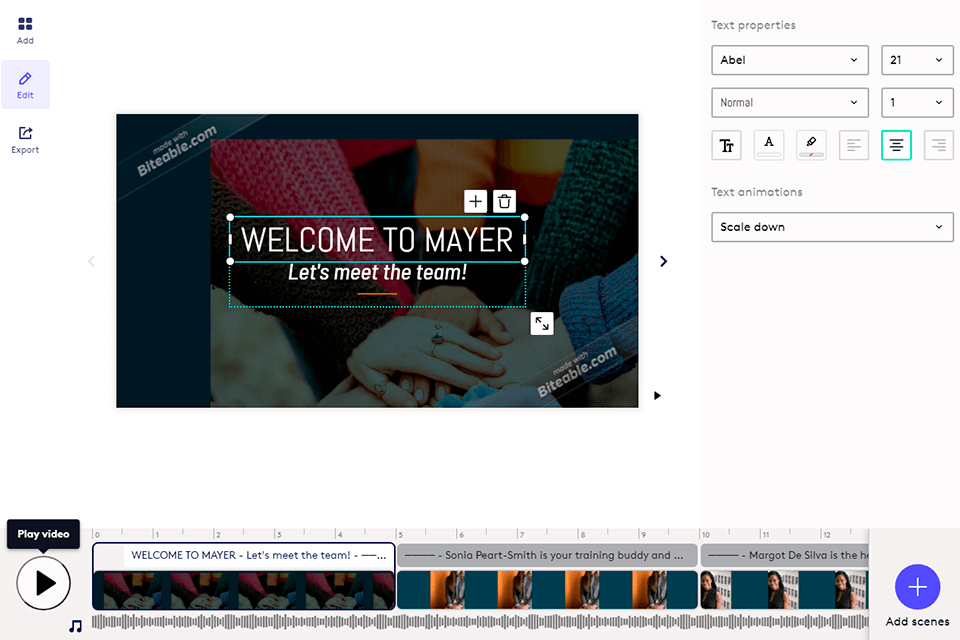Open the font size 21 dropdown
Image resolution: width=960 pixels, height=640 pixels.
917,60
